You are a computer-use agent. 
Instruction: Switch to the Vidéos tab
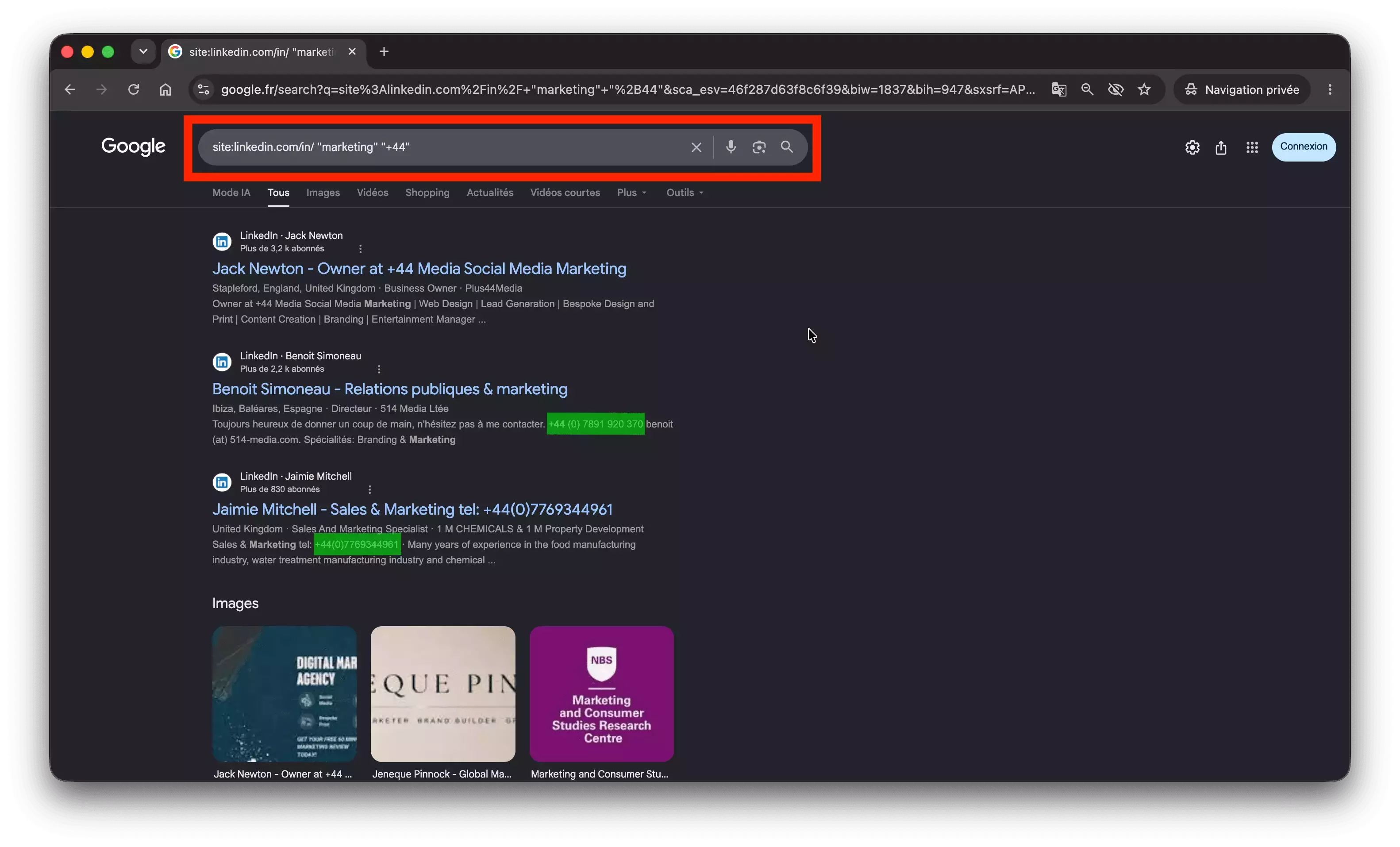pos(372,192)
